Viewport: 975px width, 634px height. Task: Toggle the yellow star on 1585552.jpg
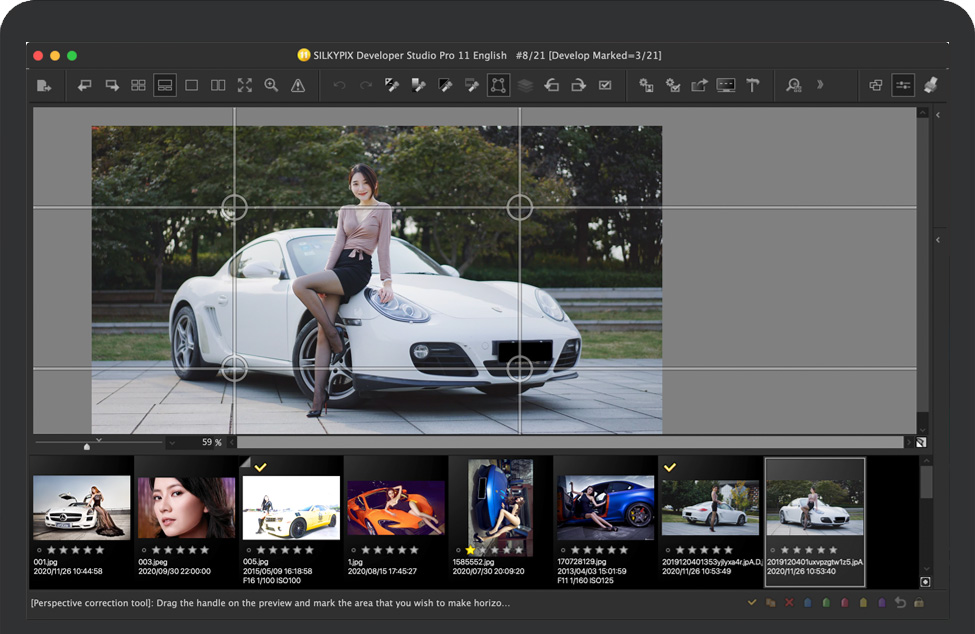tap(470, 550)
